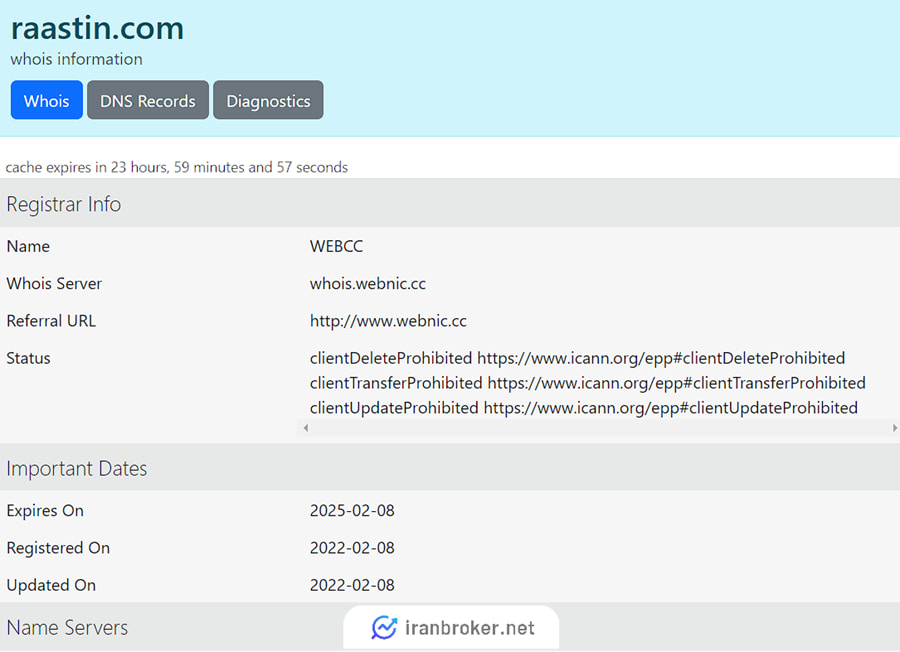Open the Whois tab
The height and width of the screenshot is (652, 900).
46,100
